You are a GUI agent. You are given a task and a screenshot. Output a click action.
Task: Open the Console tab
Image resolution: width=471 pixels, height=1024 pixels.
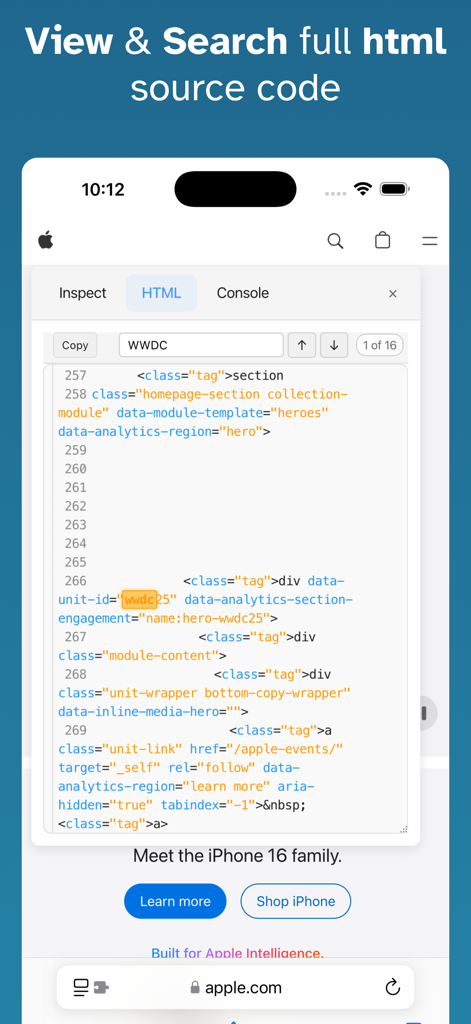[243, 293]
